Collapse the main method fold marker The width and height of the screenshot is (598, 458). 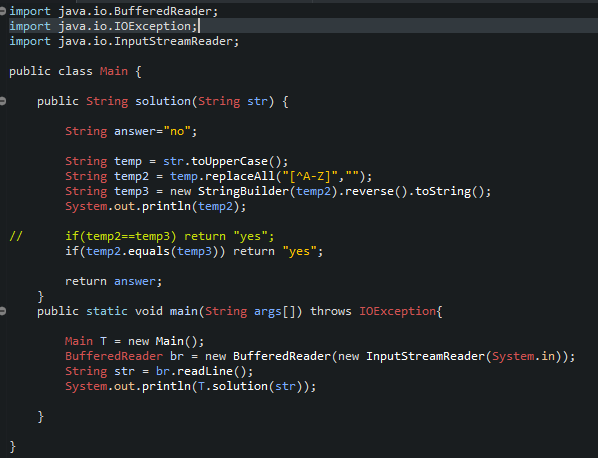coord(3,312)
